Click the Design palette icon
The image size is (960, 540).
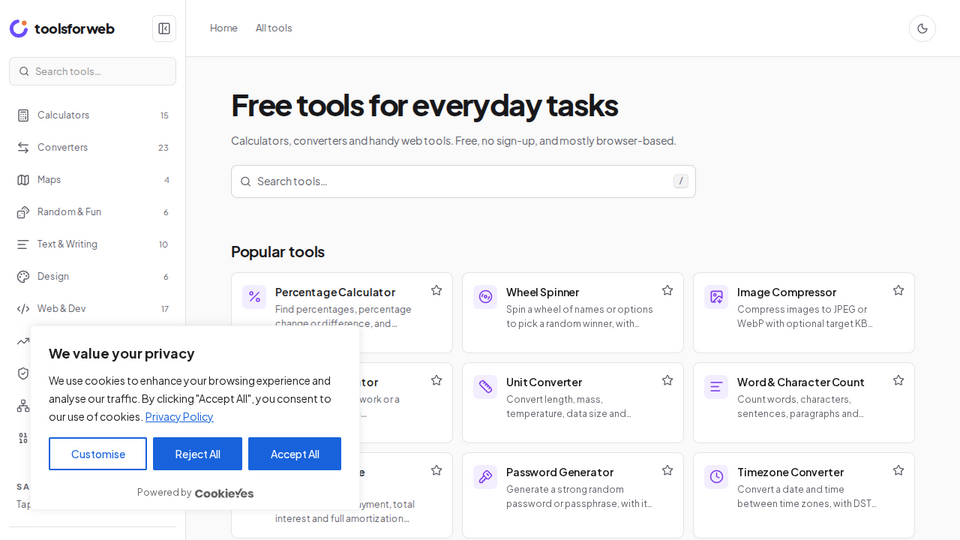(23, 277)
